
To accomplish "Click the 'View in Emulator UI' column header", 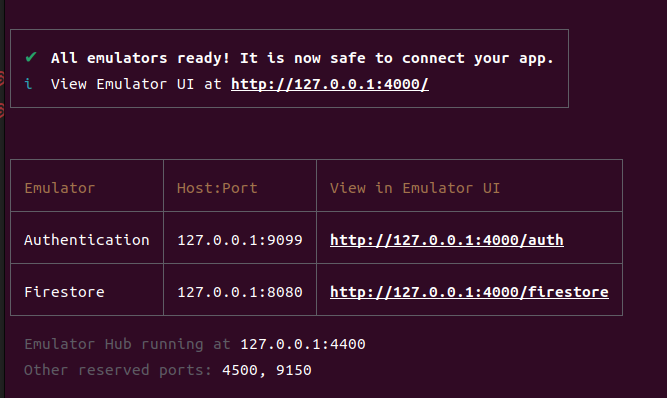I will point(415,188).
